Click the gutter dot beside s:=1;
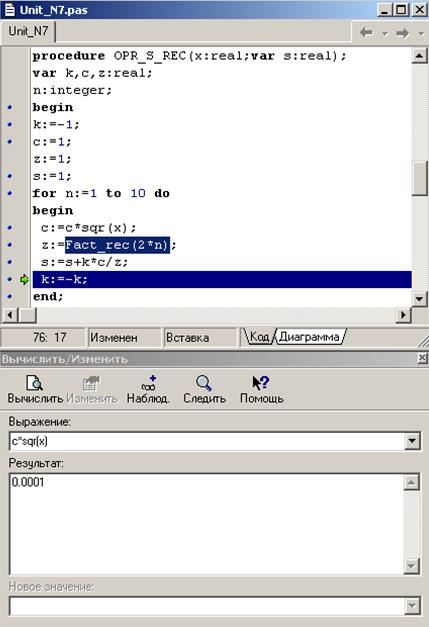 tap(10, 176)
